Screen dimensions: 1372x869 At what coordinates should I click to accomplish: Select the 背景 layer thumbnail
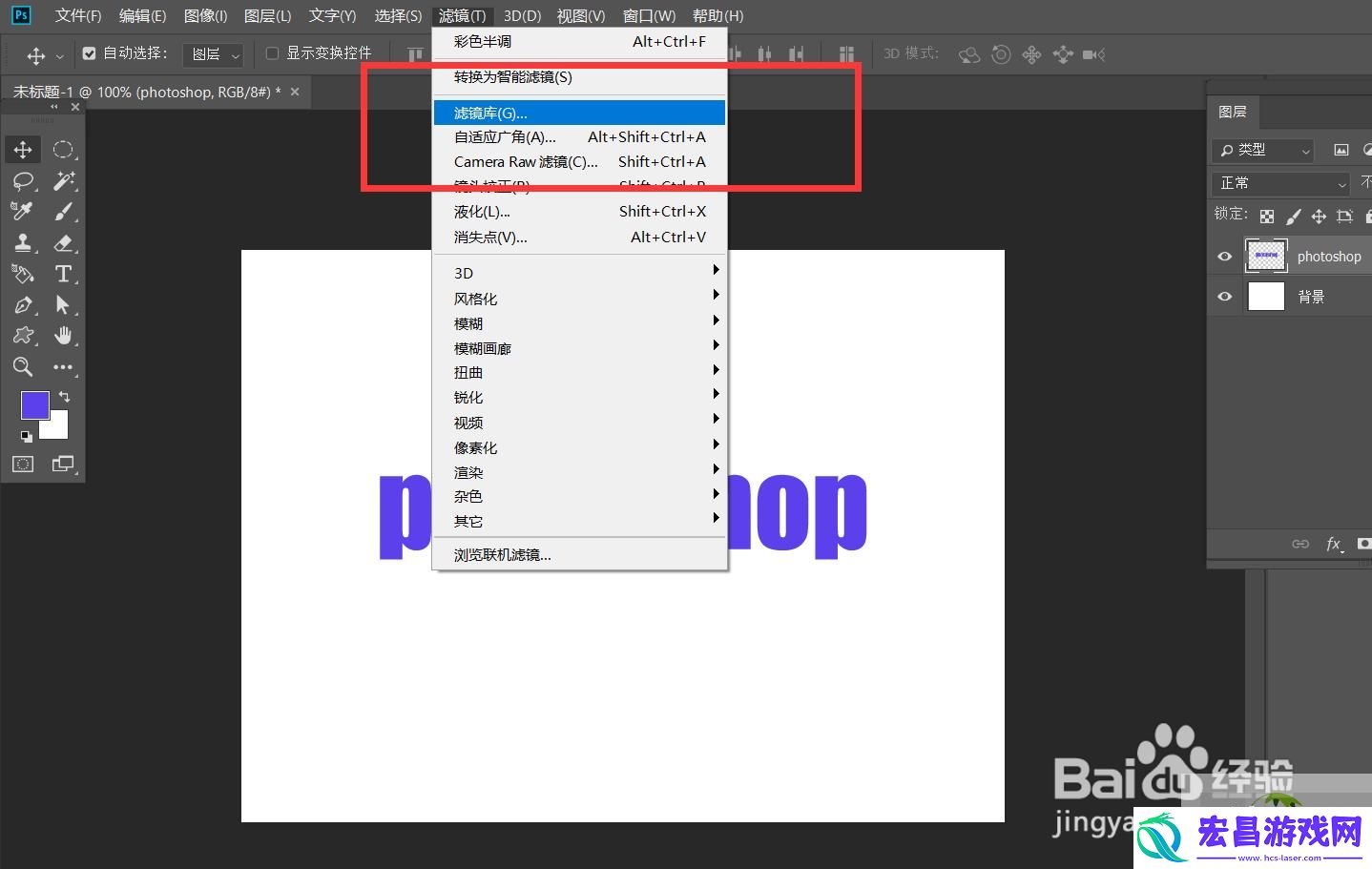(x=1266, y=297)
